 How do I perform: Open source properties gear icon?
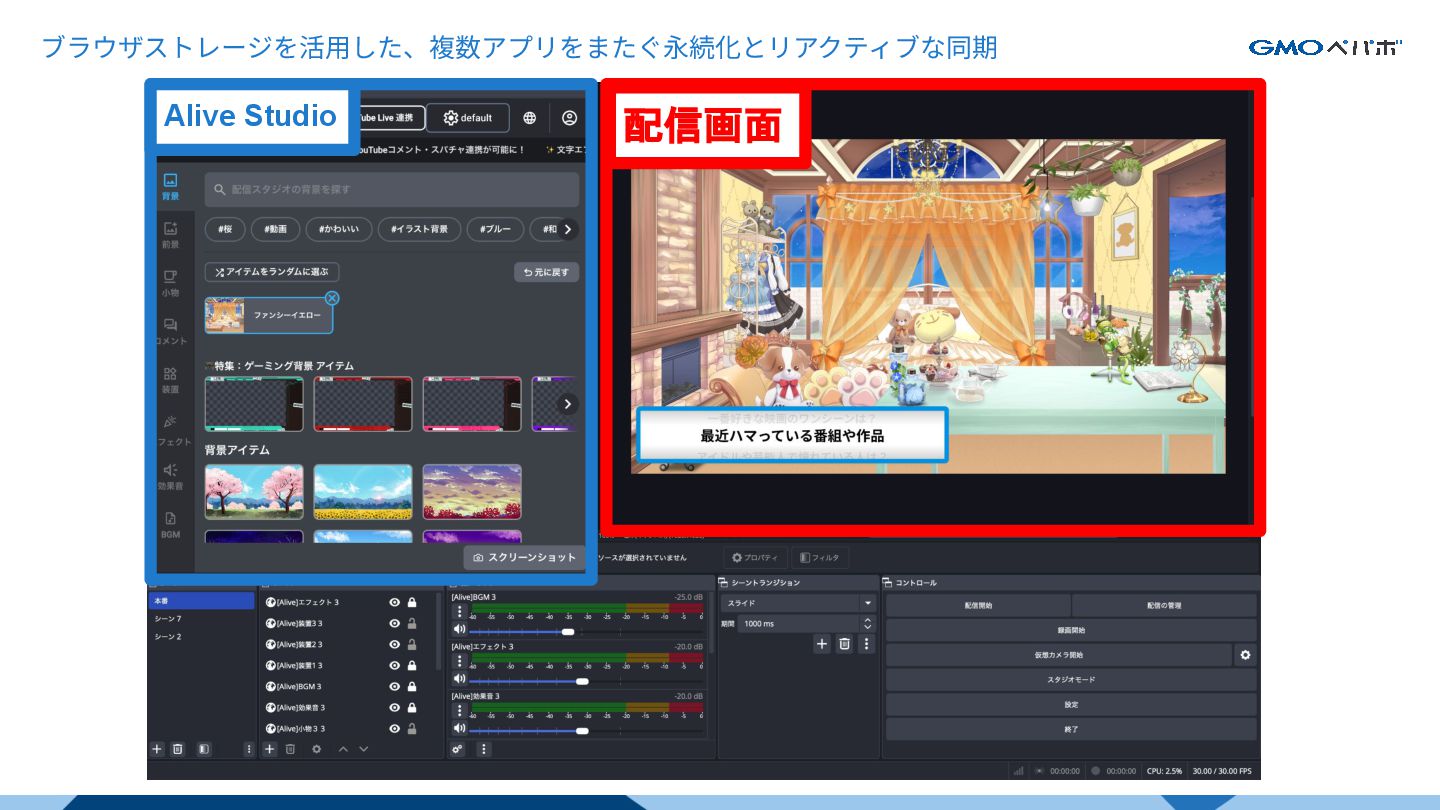317,749
